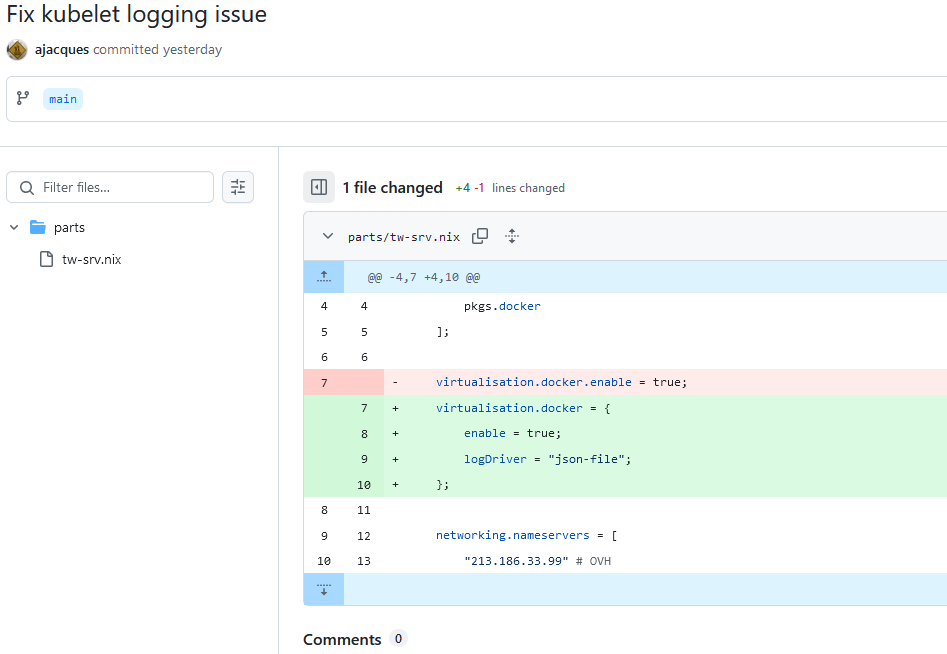Click the magnifier in the filter box
The height and width of the screenshot is (654, 947).
(x=25, y=187)
